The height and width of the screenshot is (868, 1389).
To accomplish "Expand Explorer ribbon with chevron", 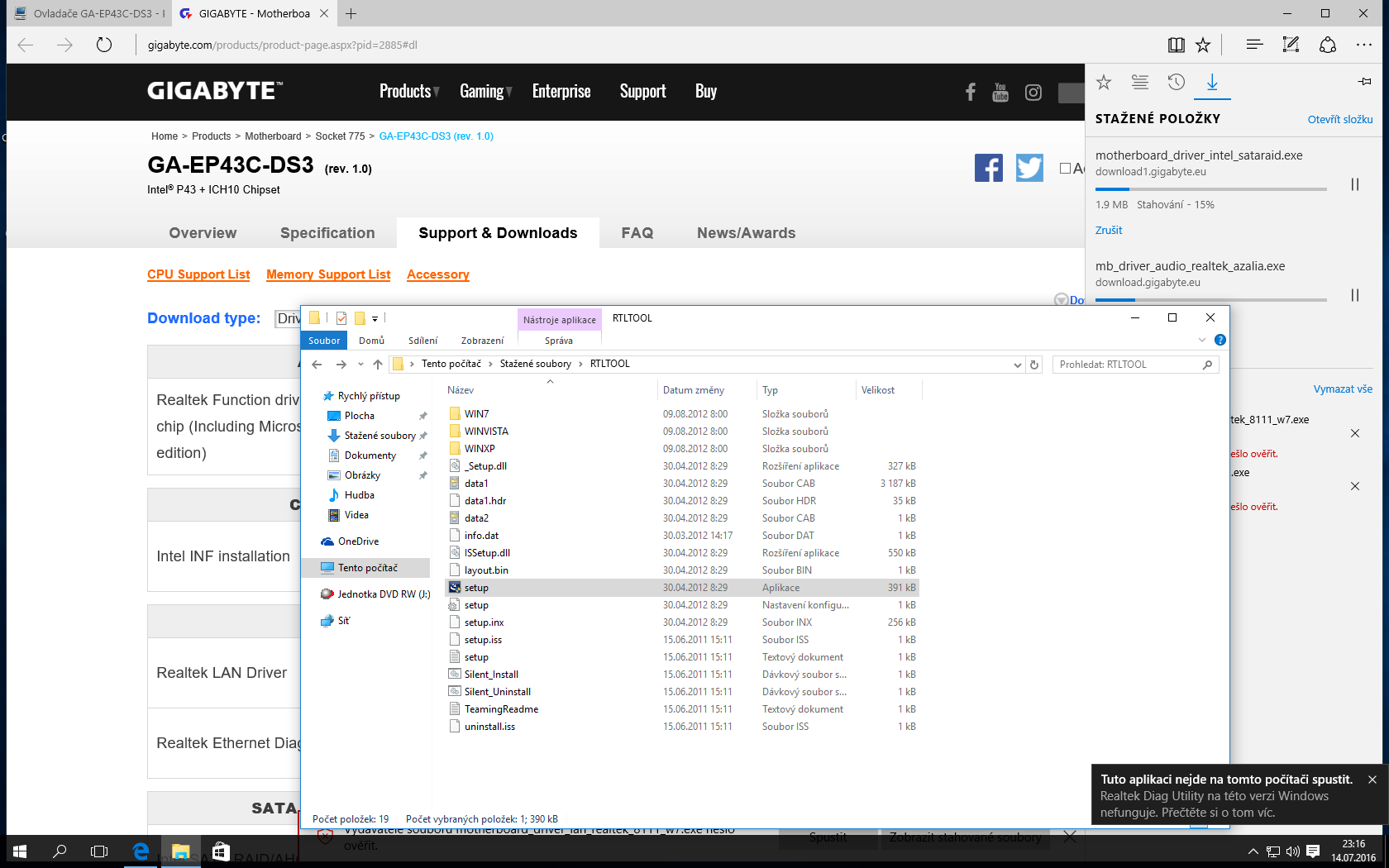I will (1202, 340).
